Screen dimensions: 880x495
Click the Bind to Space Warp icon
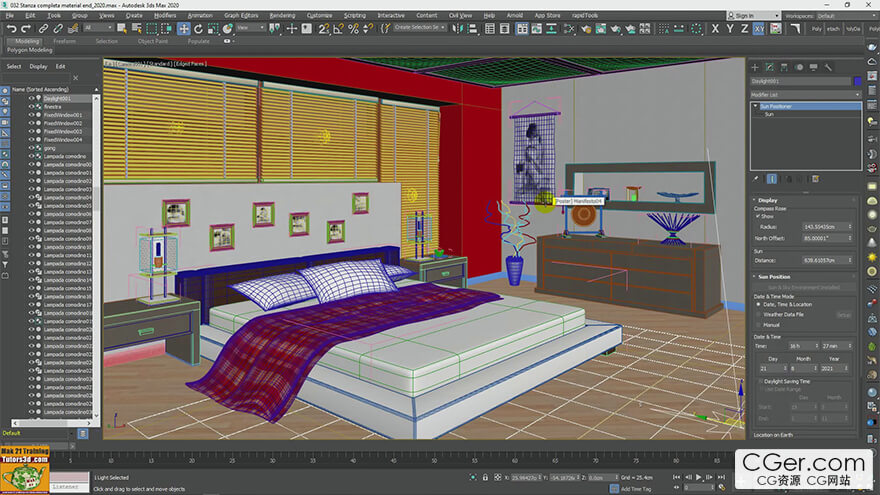72,29
